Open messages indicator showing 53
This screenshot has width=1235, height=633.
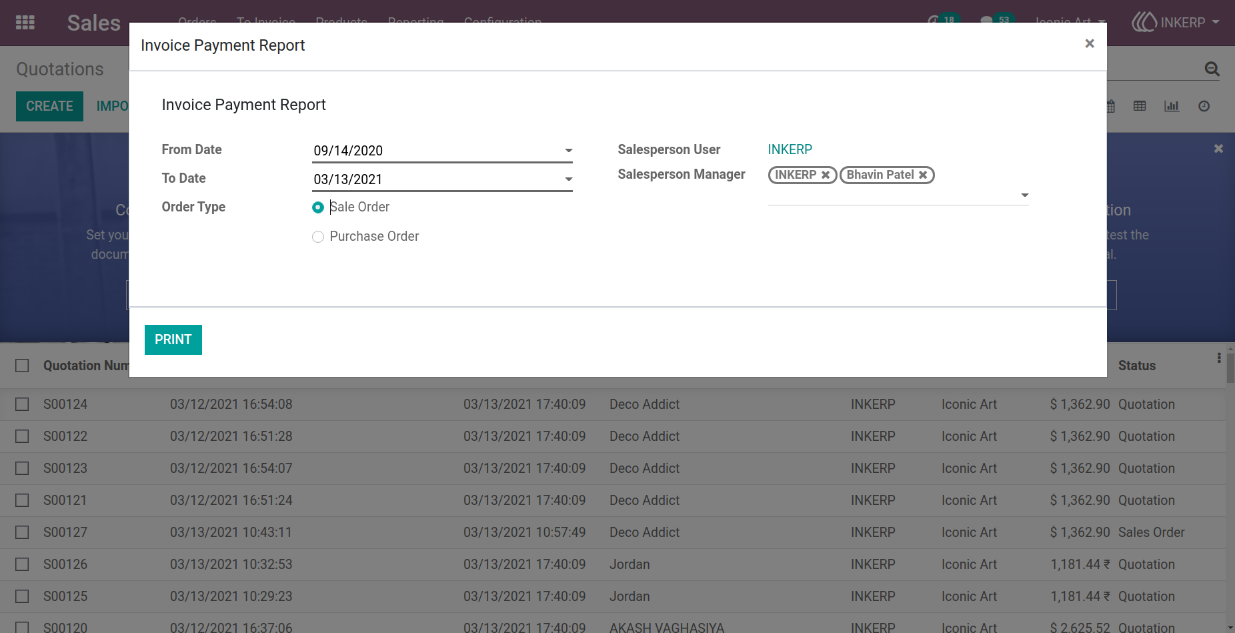(996, 21)
